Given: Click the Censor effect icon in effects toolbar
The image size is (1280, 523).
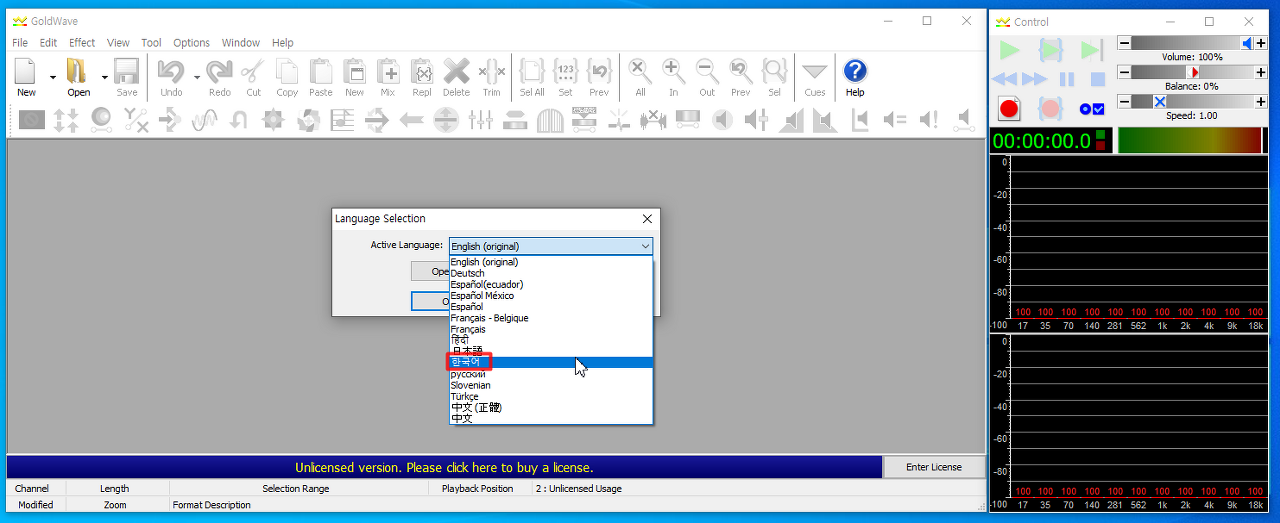Looking at the screenshot, I should coord(32,120).
